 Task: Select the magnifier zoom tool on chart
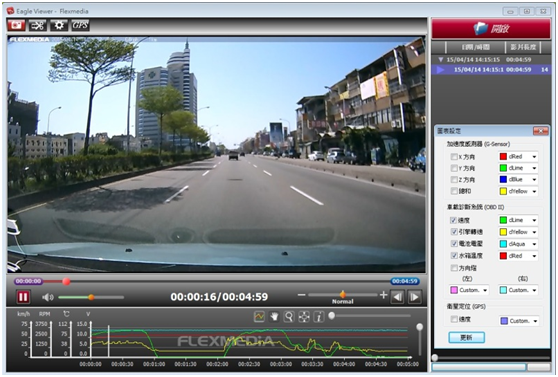click(x=289, y=316)
